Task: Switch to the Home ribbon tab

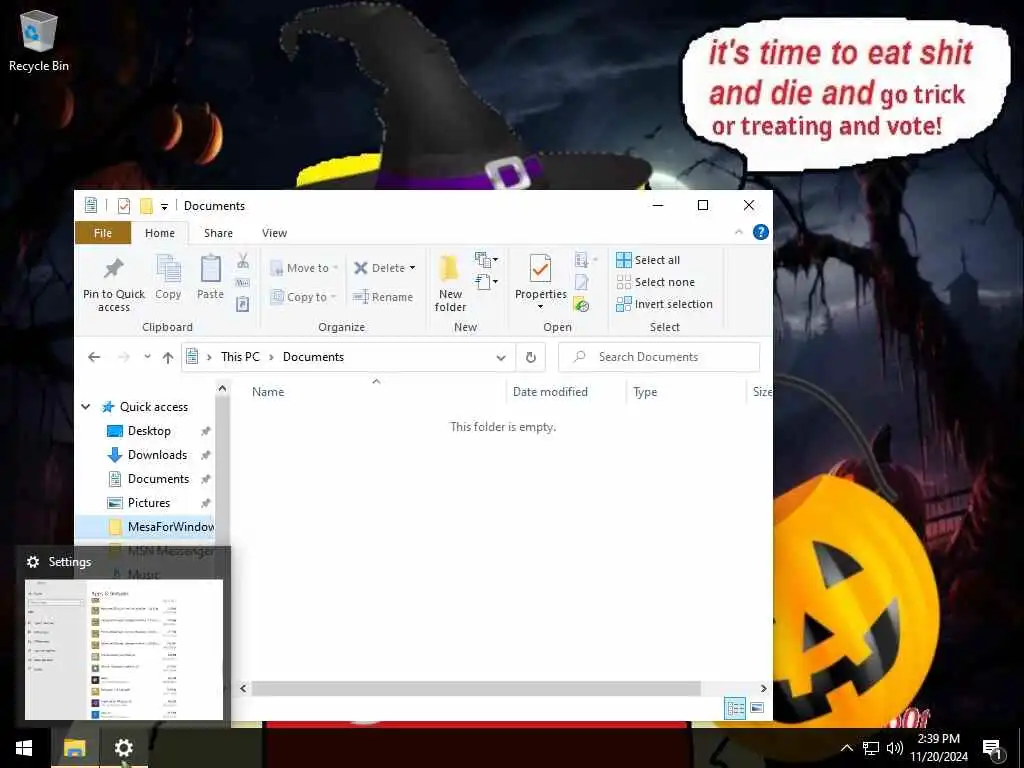Action: [x=160, y=233]
